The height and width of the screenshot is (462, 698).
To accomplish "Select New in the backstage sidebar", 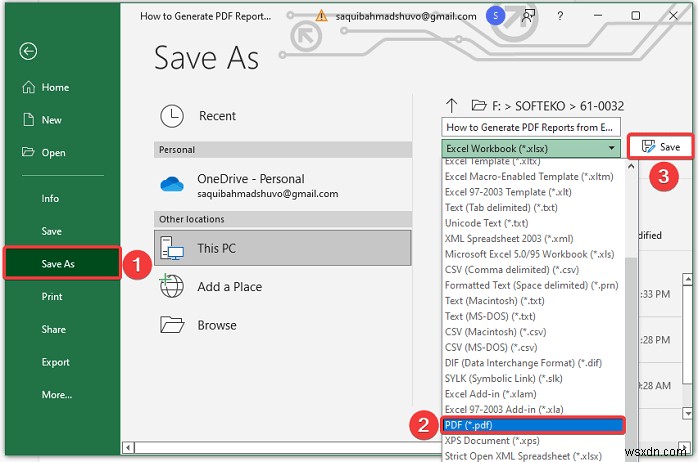I will tap(42, 120).
